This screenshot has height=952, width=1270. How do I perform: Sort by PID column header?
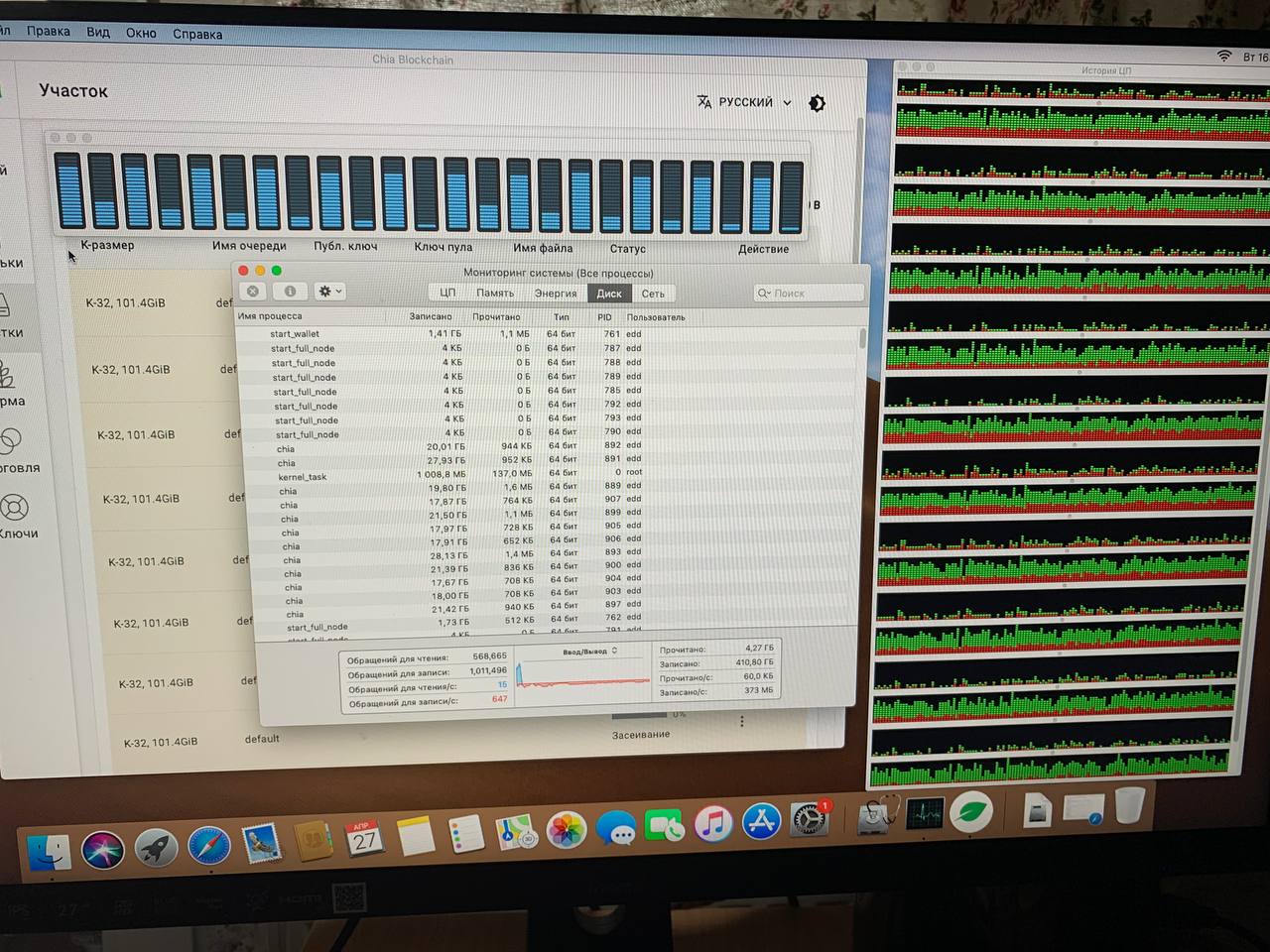pos(604,317)
